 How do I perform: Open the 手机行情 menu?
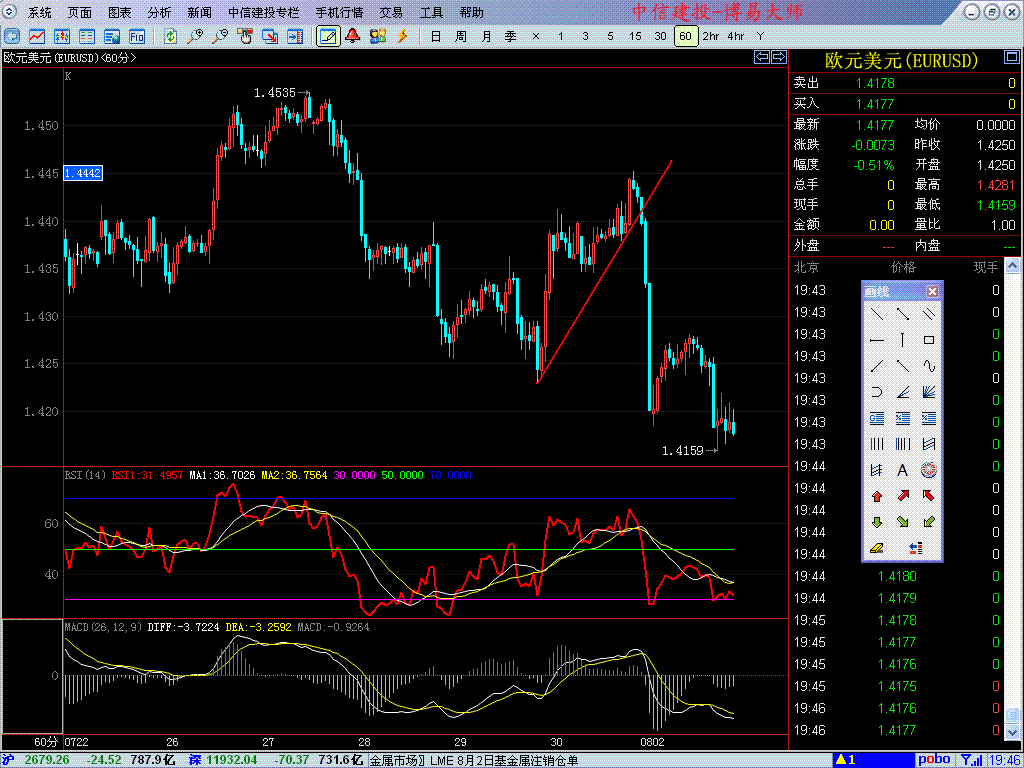click(x=340, y=12)
